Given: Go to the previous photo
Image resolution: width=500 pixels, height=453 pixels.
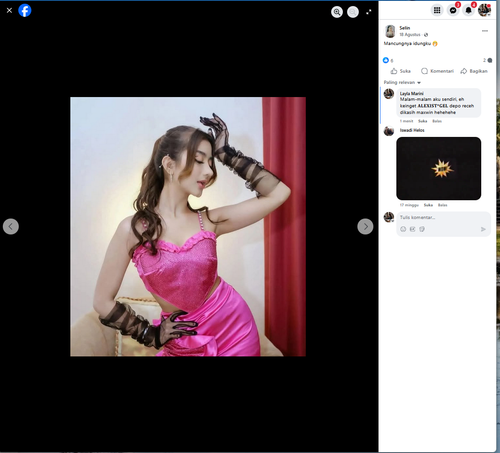Looking at the screenshot, I should pyautogui.click(x=11, y=226).
